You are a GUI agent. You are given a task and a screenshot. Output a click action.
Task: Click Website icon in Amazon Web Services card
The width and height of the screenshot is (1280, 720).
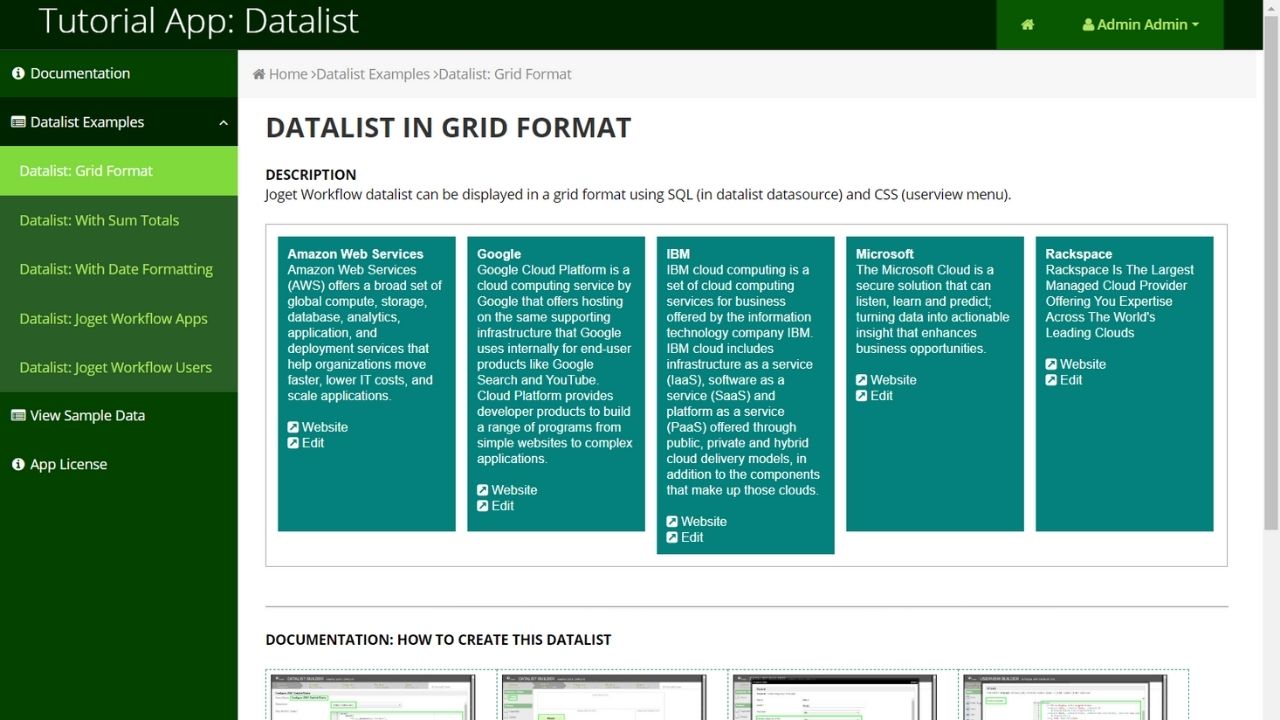point(293,427)
